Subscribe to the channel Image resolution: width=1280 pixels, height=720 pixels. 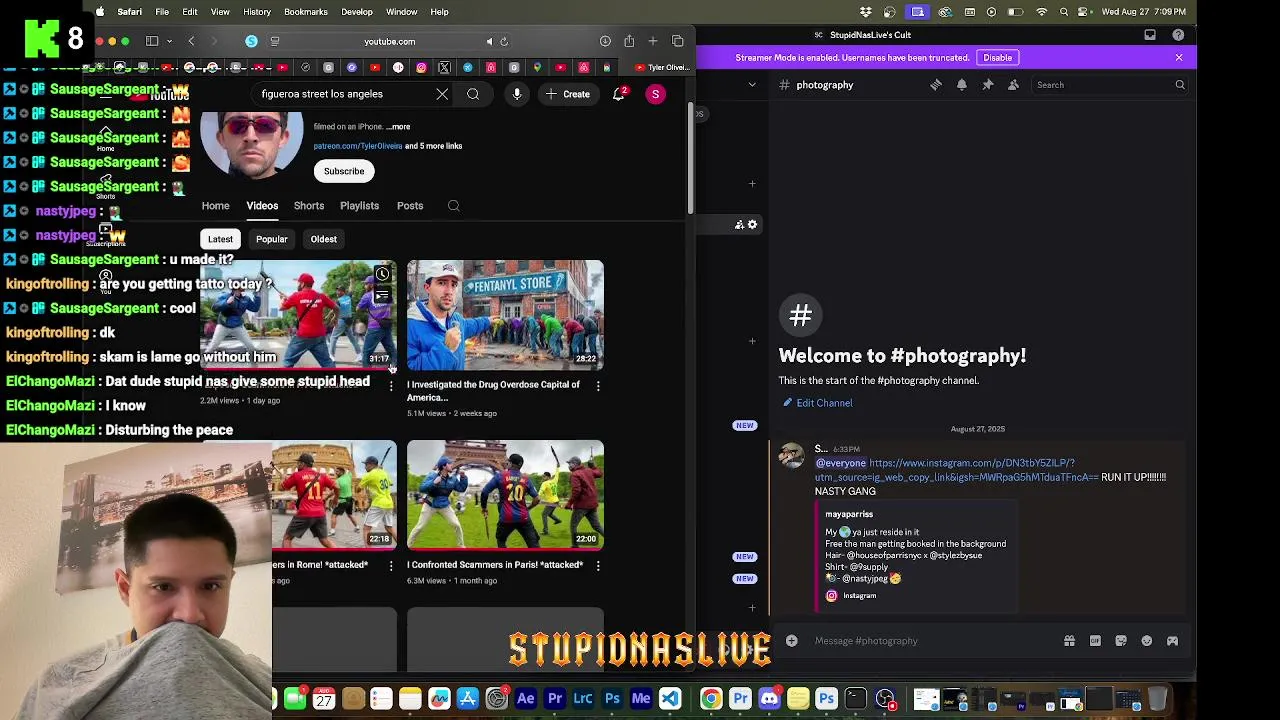click(x=344, y=171)
